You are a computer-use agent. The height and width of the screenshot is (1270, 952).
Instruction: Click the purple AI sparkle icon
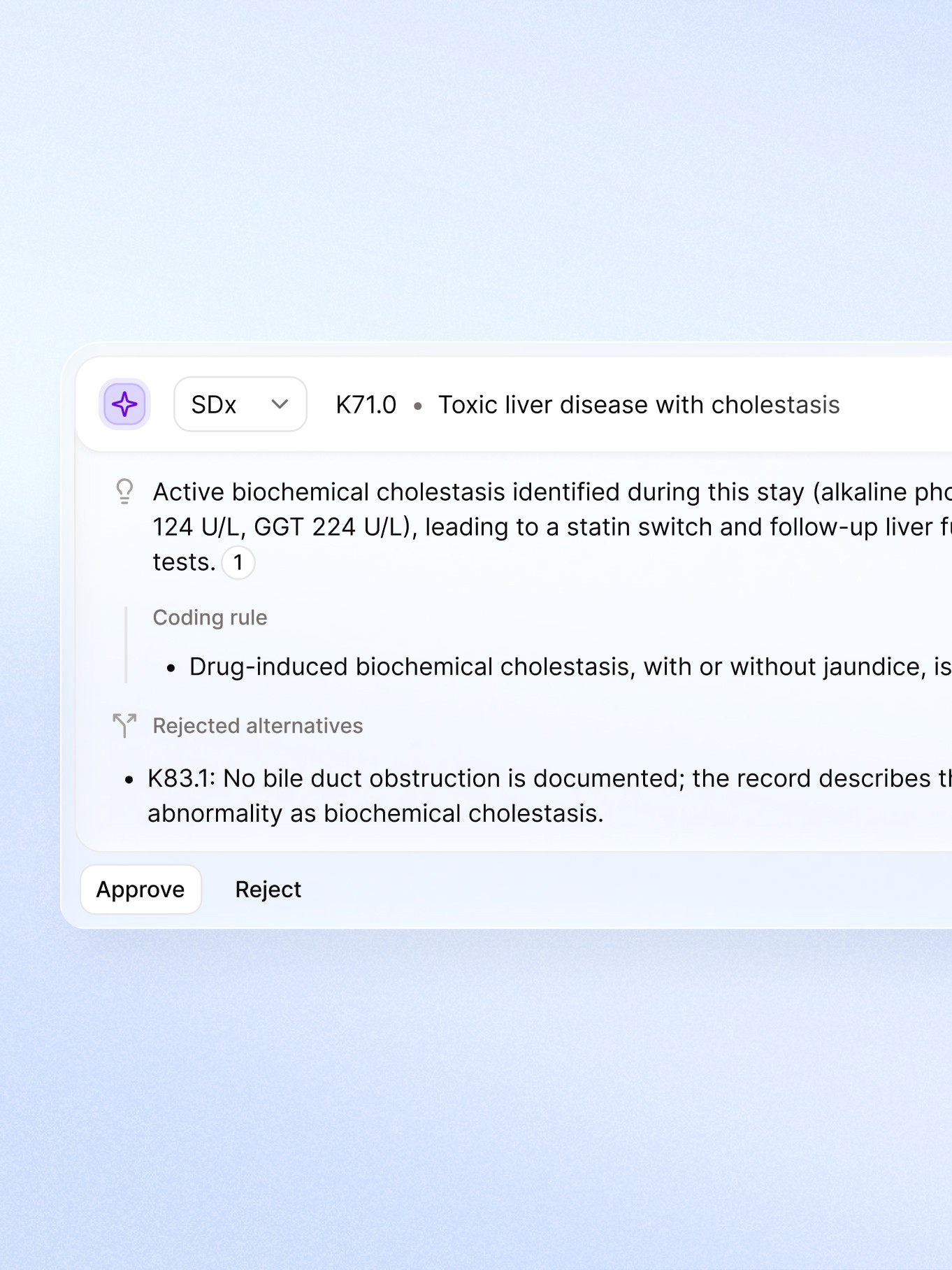coord(124,404)
